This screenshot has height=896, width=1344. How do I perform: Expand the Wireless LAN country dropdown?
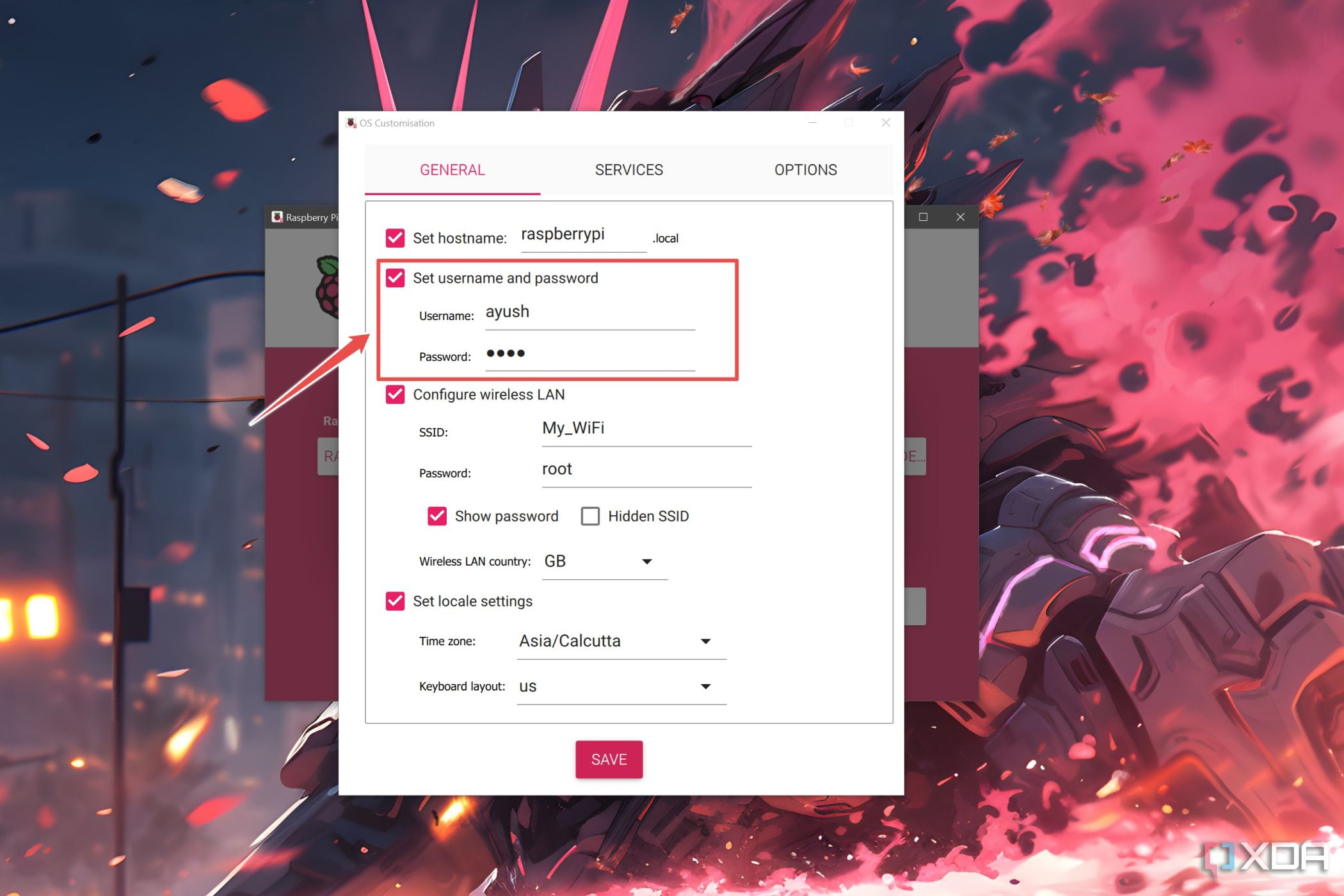click(x=648, y=561)
